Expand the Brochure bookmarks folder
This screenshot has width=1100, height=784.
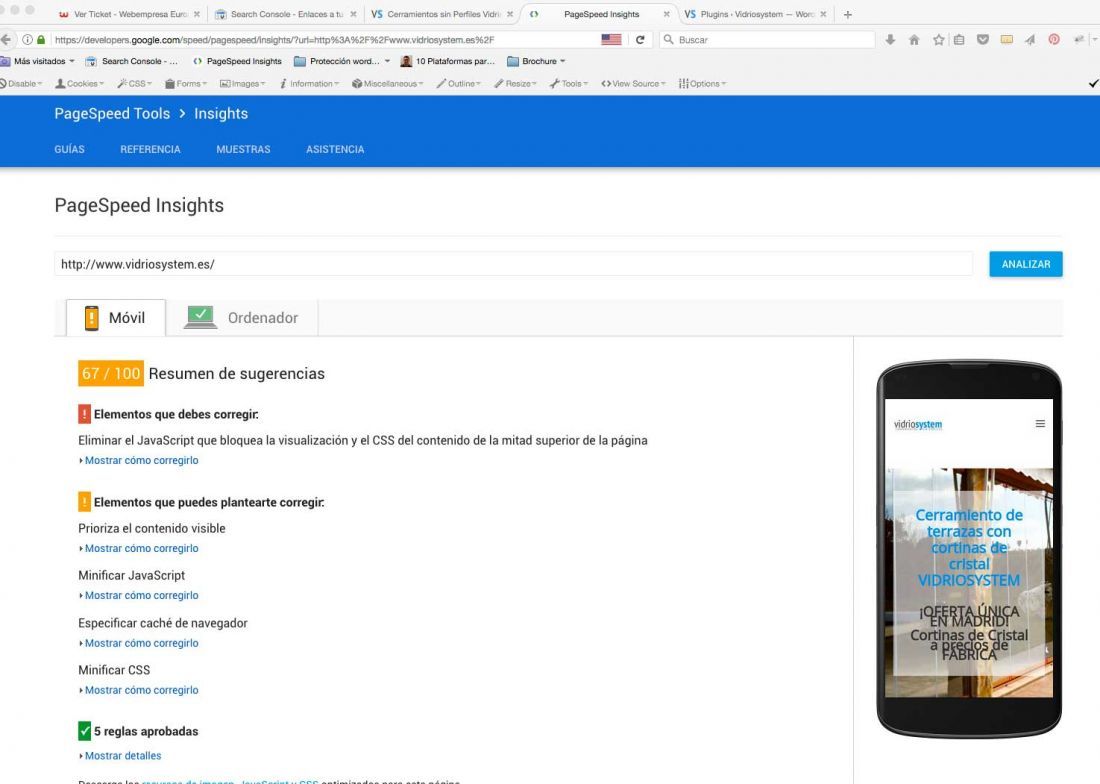point(536,61)
